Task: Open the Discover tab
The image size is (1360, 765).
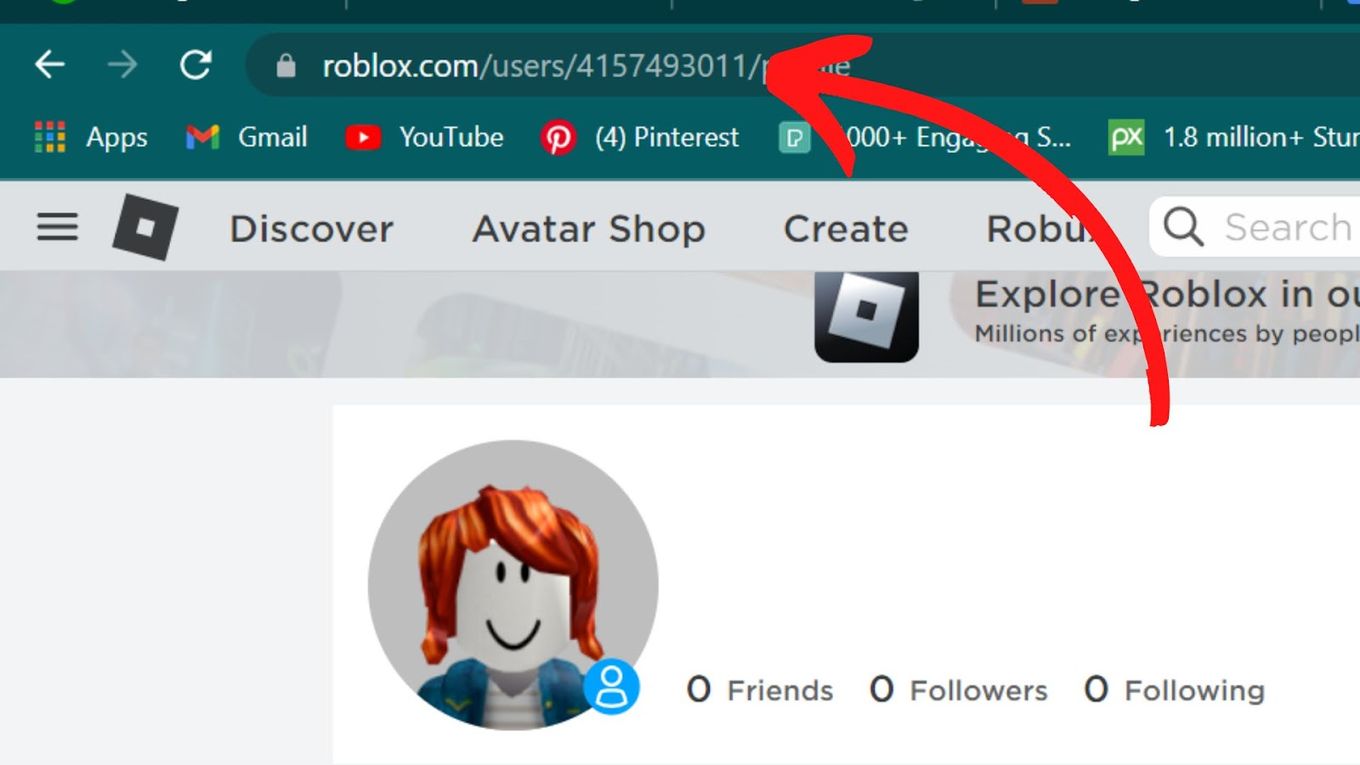Action: [x=311, y=229]
